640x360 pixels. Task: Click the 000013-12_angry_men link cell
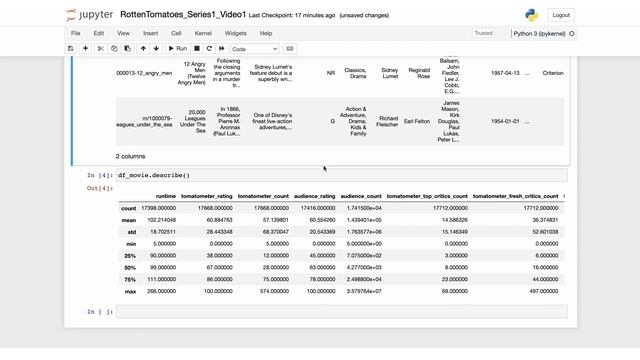point(144,73)
